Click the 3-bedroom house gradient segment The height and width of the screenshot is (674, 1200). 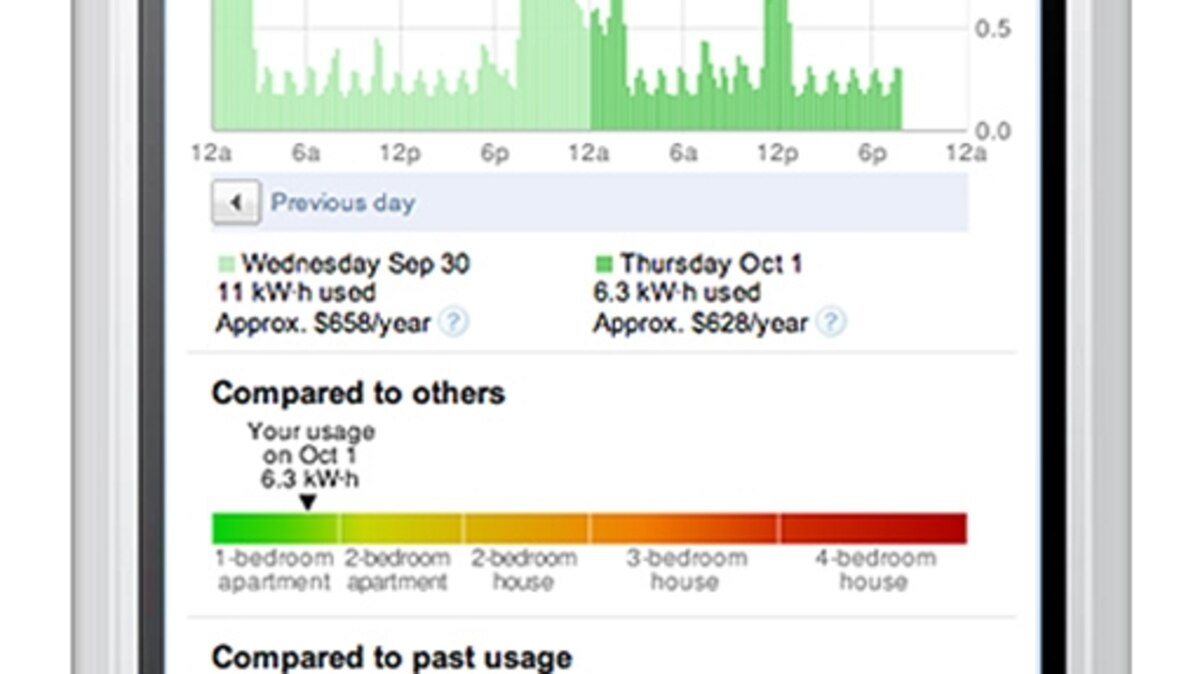(685, 524)
